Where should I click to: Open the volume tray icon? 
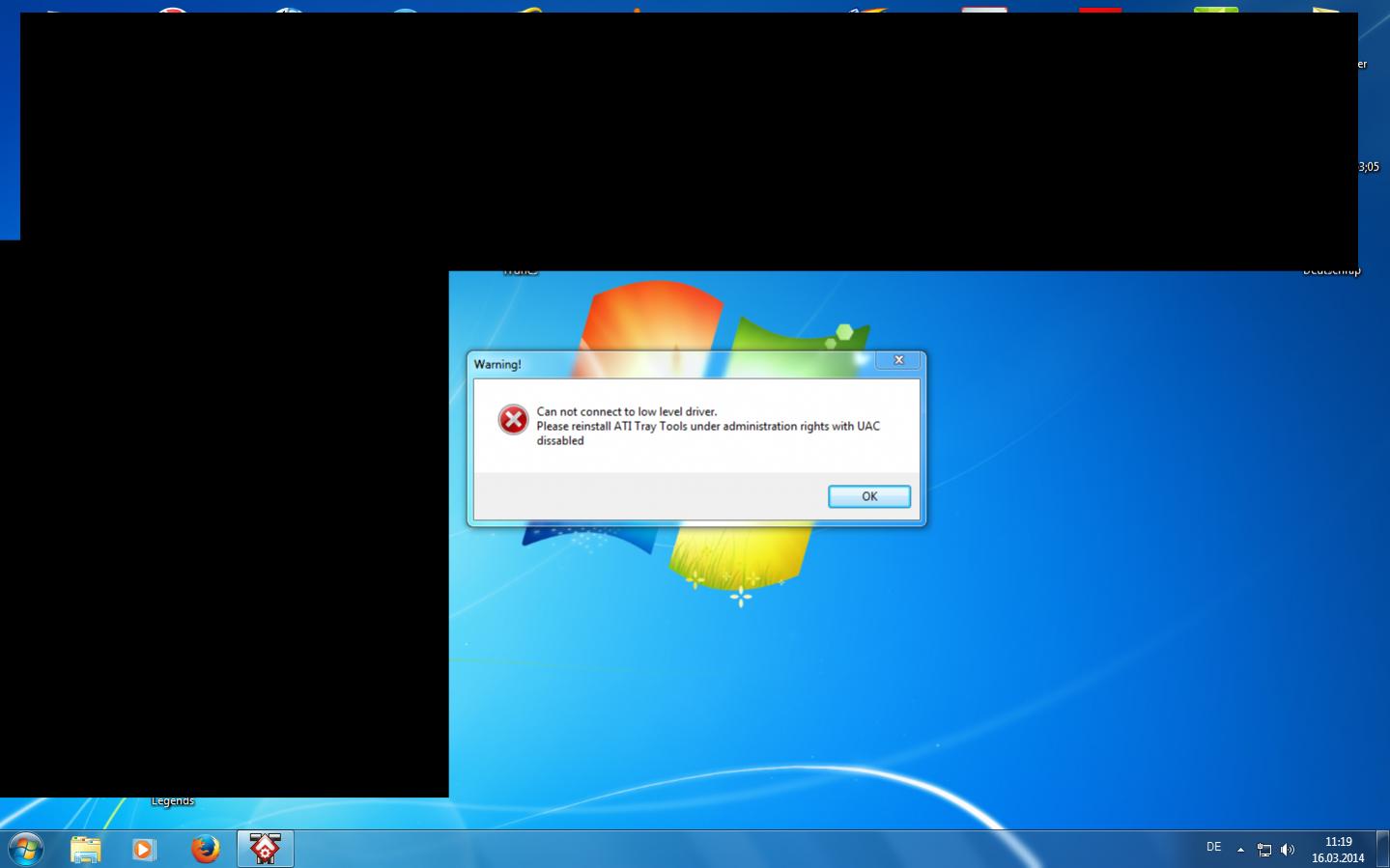click(1287, 850)
